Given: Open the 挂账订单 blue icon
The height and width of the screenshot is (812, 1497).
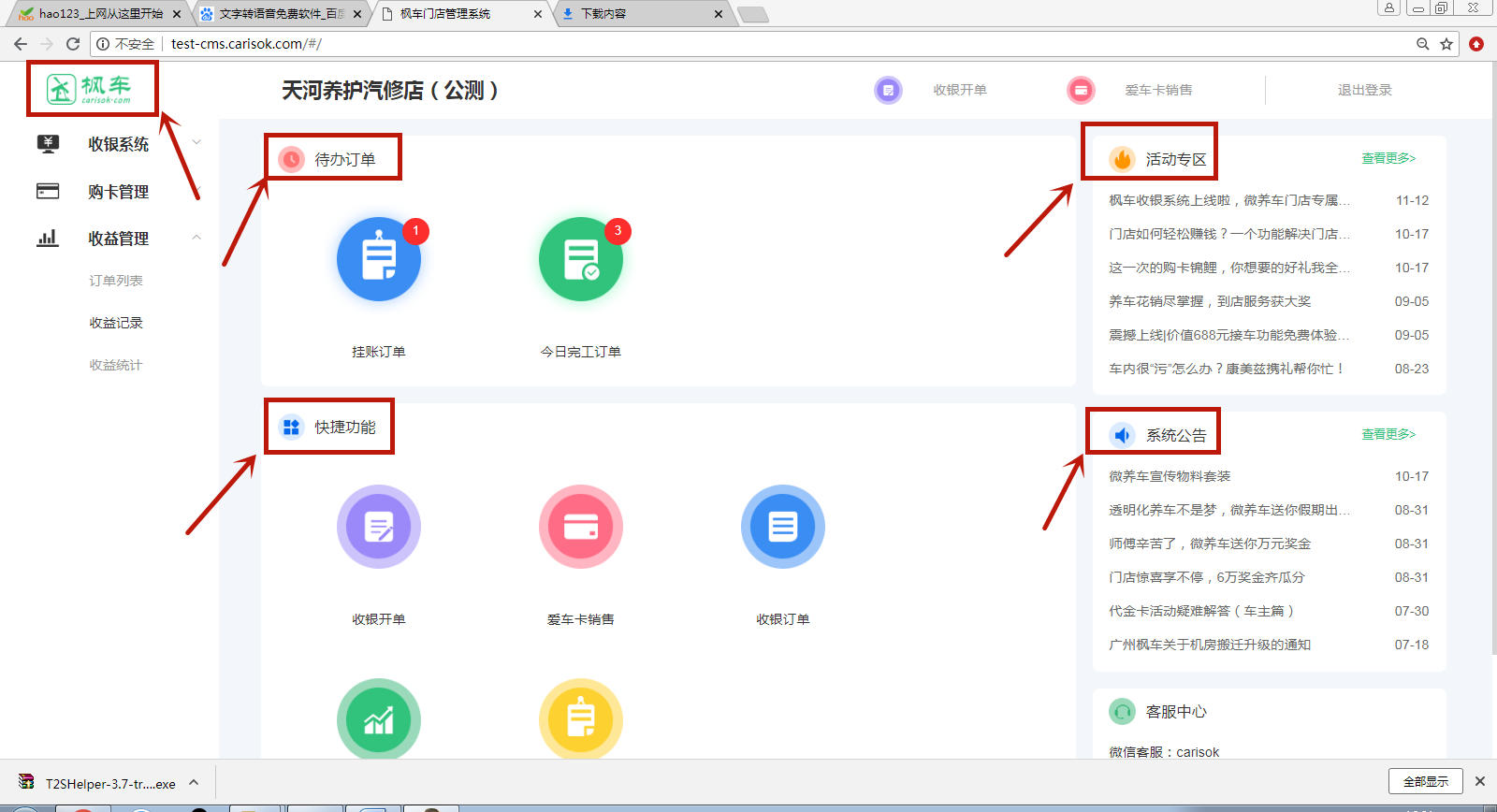Looking at the screenshot, I should pos(378,259).
